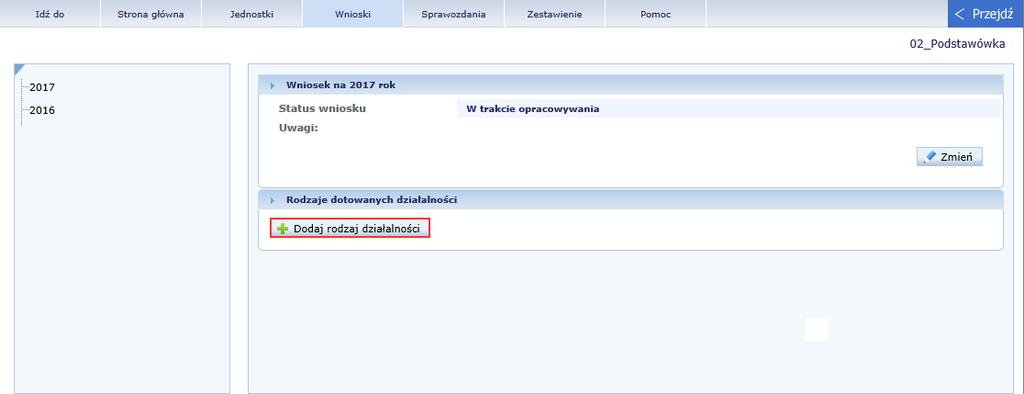Click the Przejdź button
Viewport: 1024px width, 394px height.
click(x=985, y=14)
